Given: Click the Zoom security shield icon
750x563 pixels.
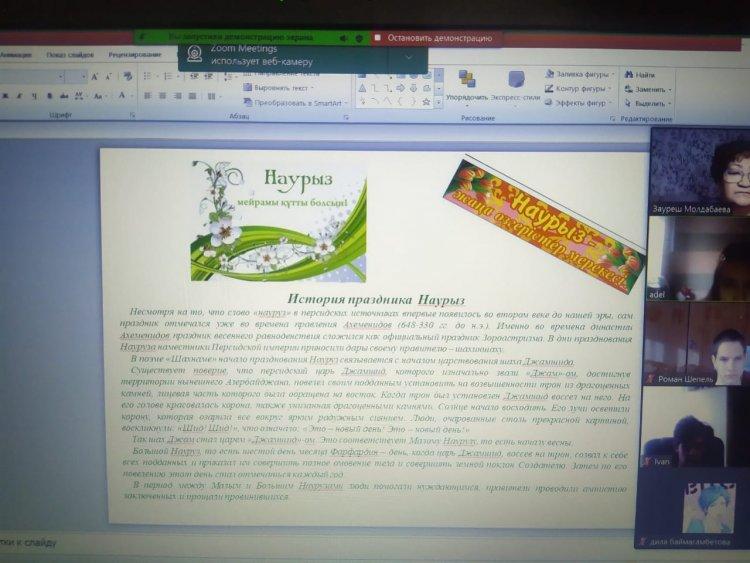Looking at the screenshot, I should point(359,38).
